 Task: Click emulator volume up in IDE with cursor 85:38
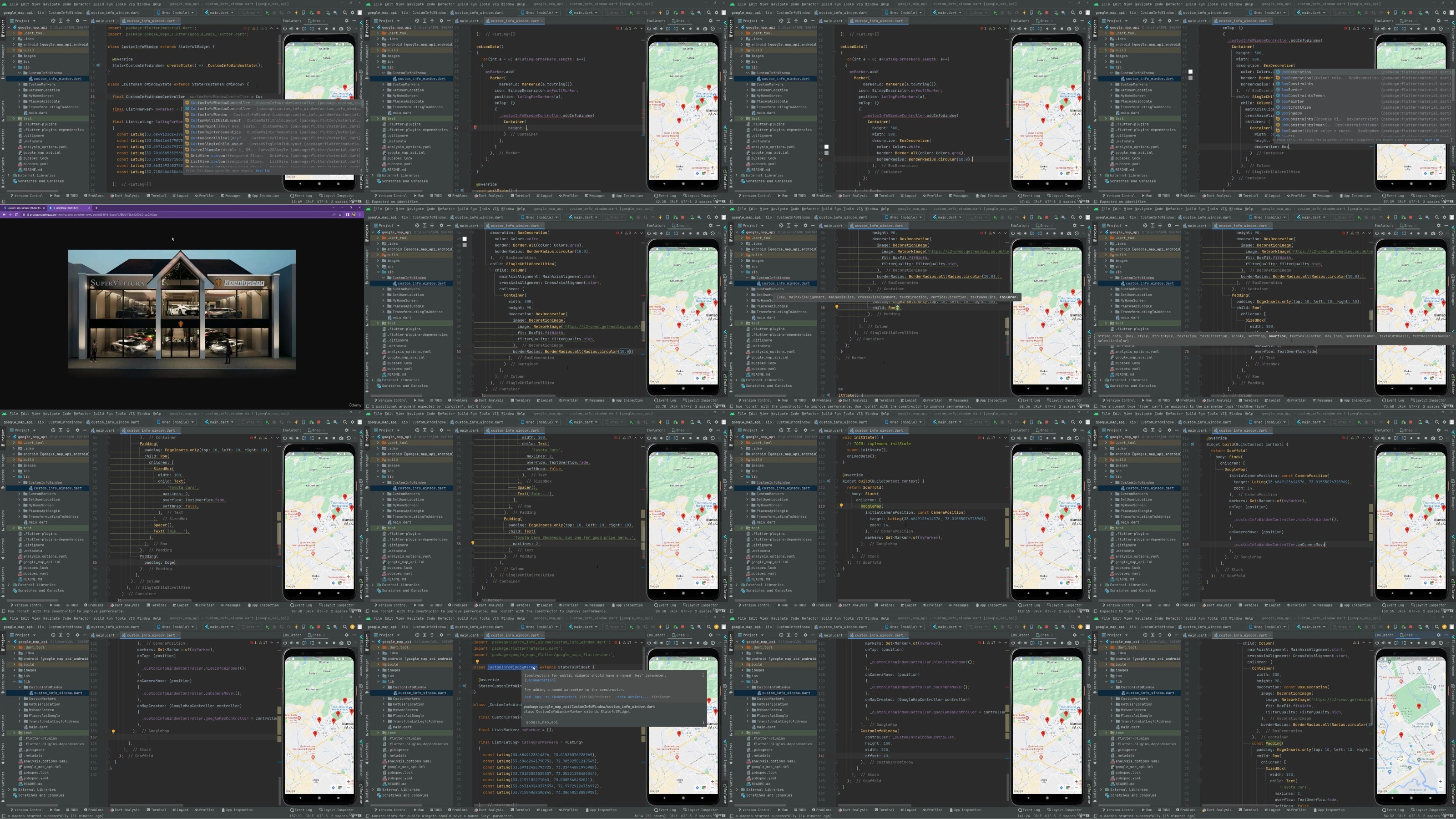(292, 438)
